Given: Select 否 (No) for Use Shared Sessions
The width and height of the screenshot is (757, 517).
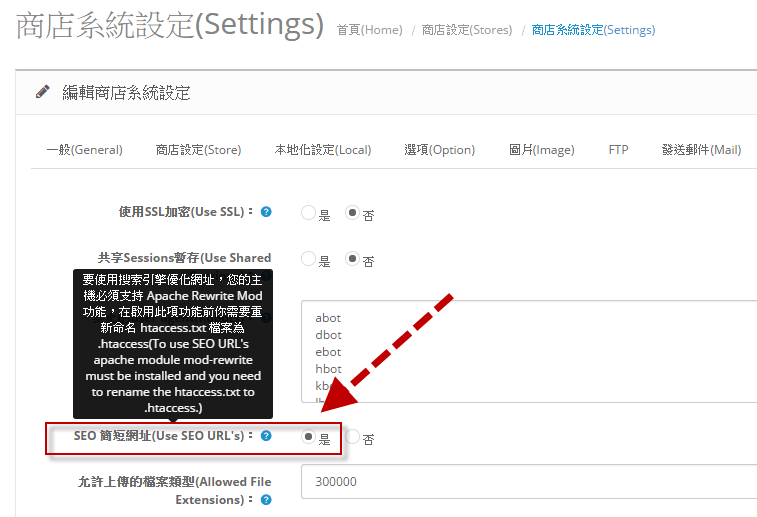Looking at the screenshot, I should coord(352,259).
